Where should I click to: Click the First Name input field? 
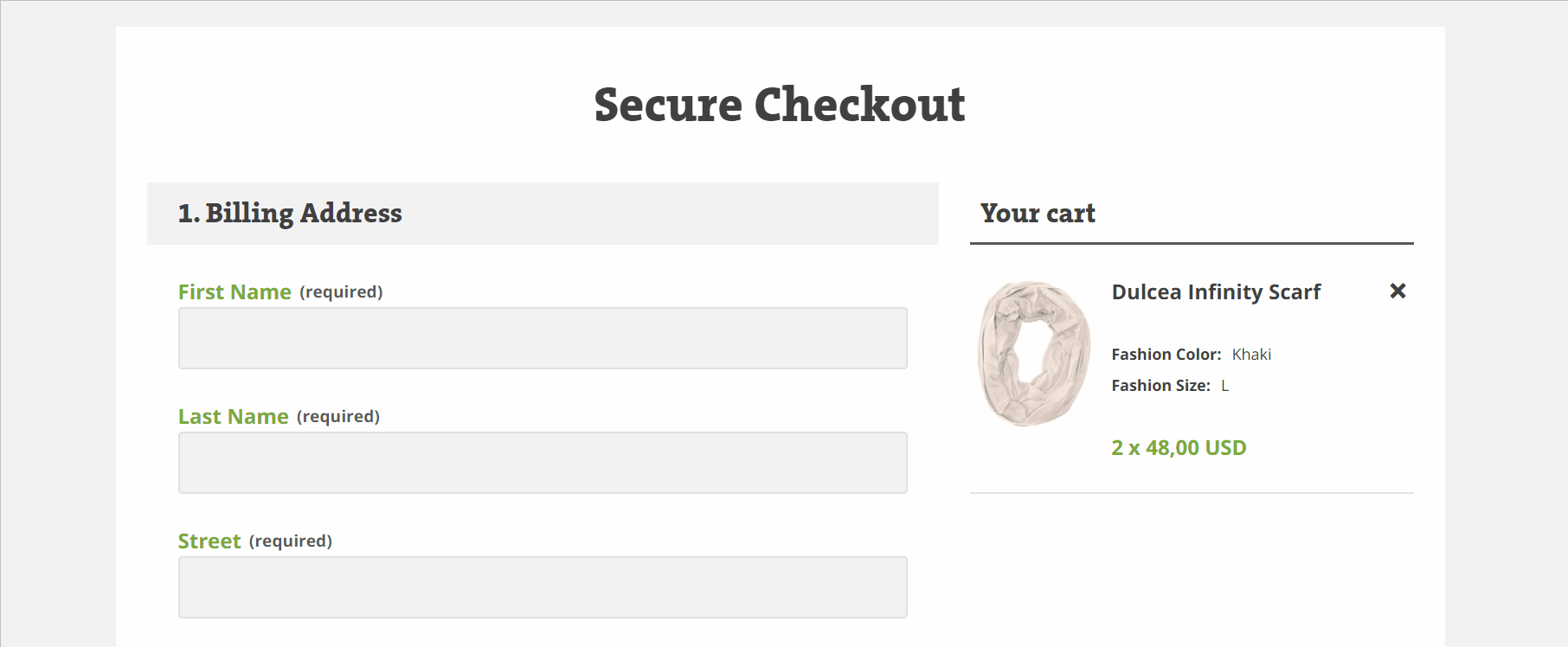pyautogui.click(x=543, y=338)
